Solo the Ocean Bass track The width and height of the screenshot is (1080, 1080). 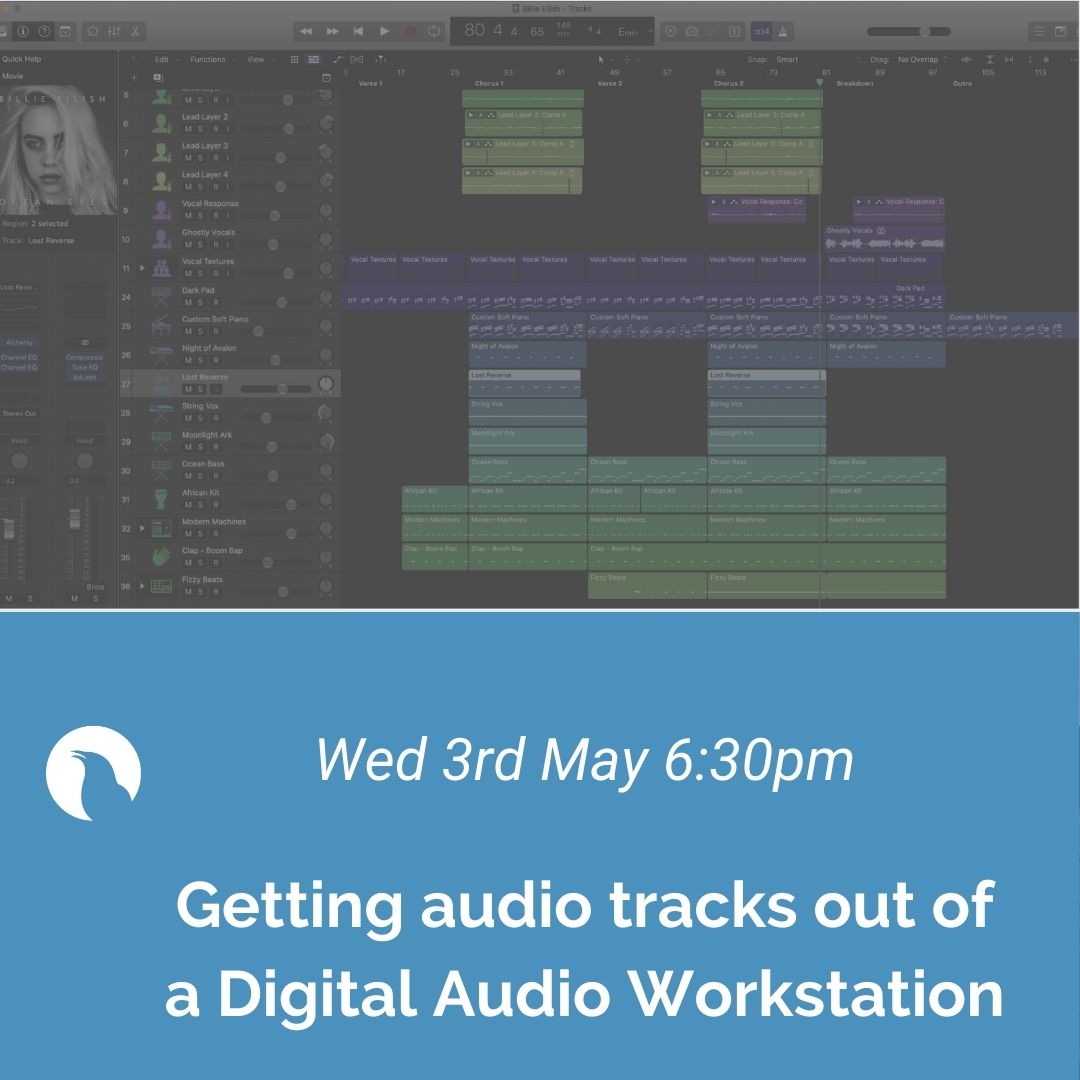click(200, 476)
